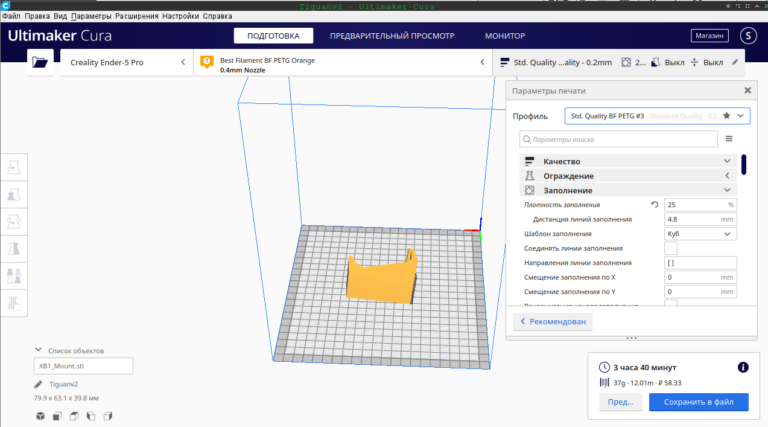Open the Файл menu
The width and height of the screenshot is (768, 427).
[x=11, y=16]
